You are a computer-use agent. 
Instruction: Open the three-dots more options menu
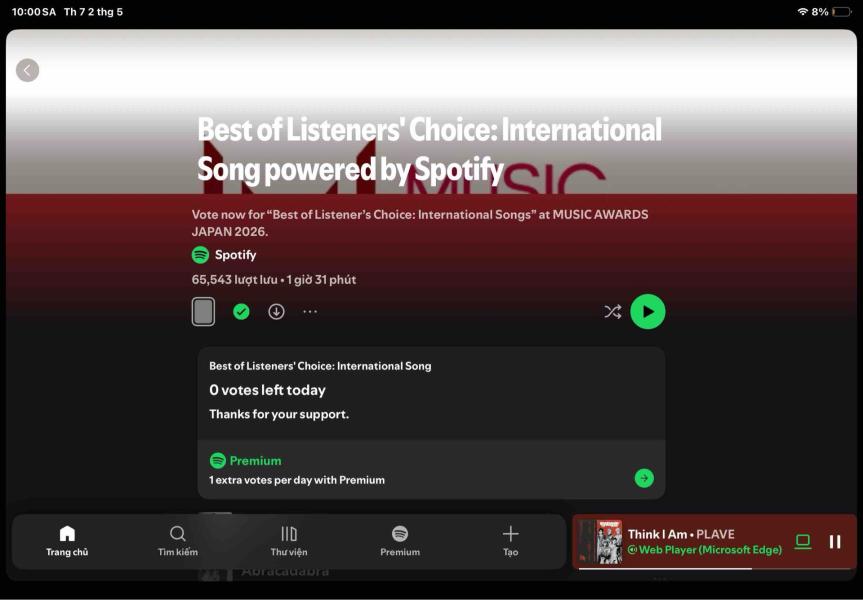point(310,312)
